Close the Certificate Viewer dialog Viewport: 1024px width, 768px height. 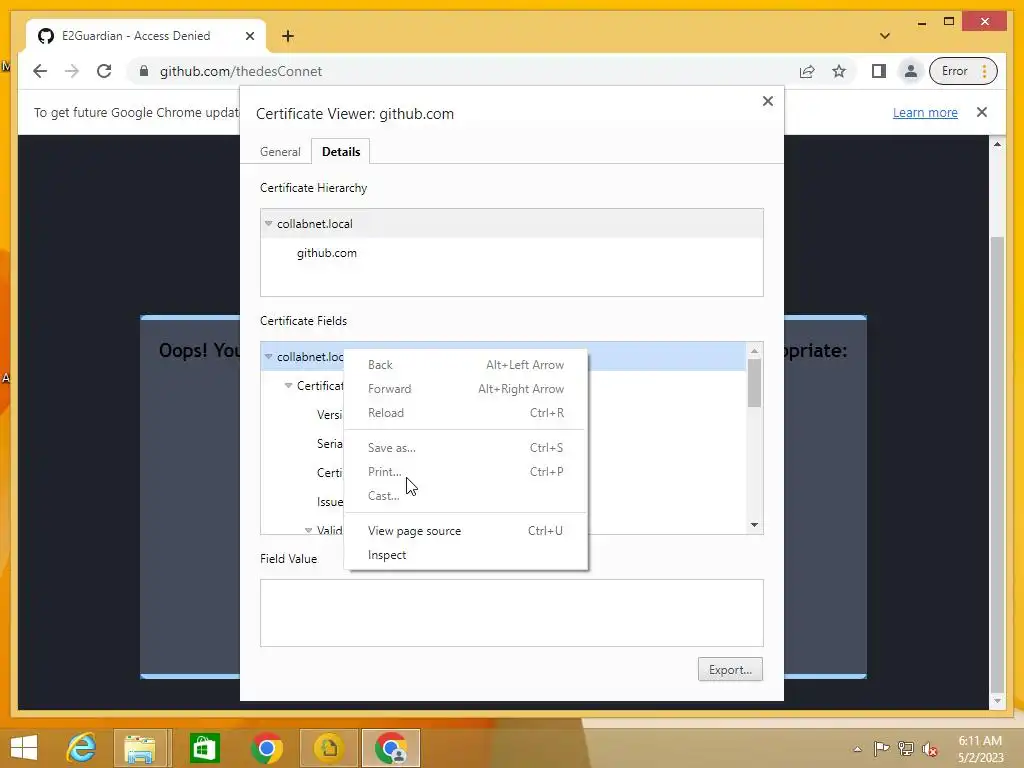pos(768,101)
